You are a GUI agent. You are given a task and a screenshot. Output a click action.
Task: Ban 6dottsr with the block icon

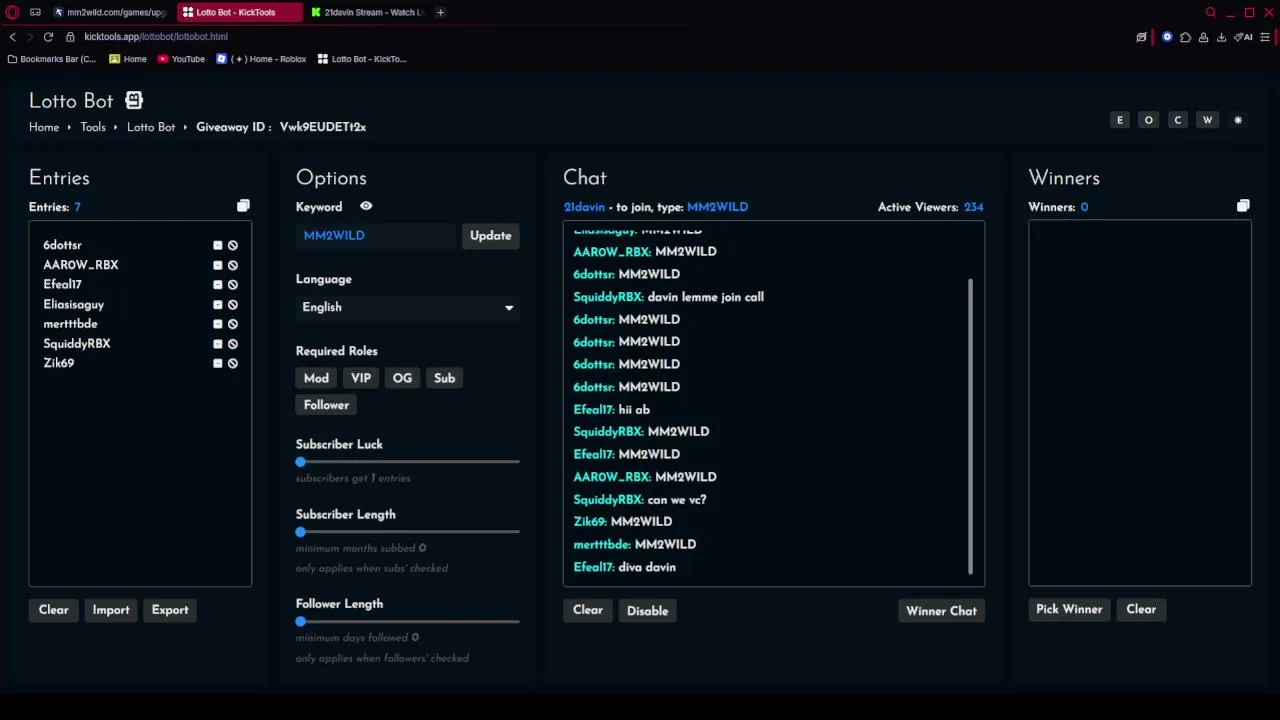tap(232, 245)
